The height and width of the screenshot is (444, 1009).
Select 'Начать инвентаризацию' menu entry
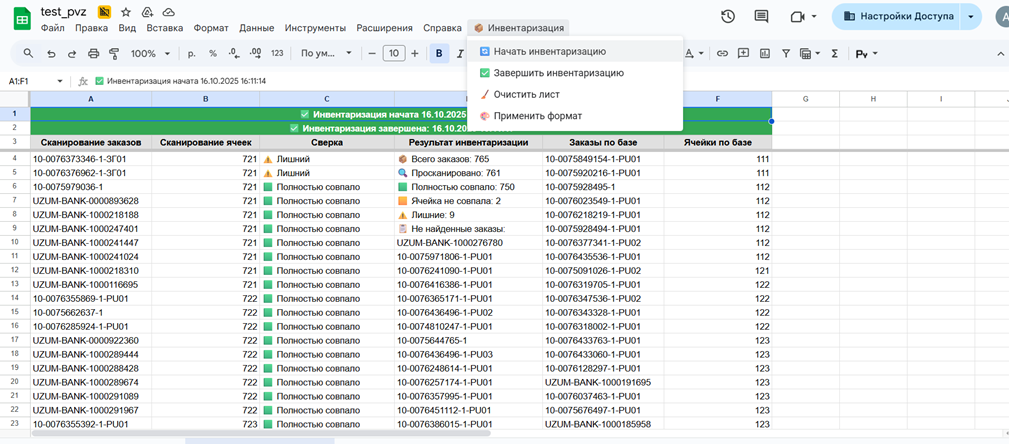549,51
